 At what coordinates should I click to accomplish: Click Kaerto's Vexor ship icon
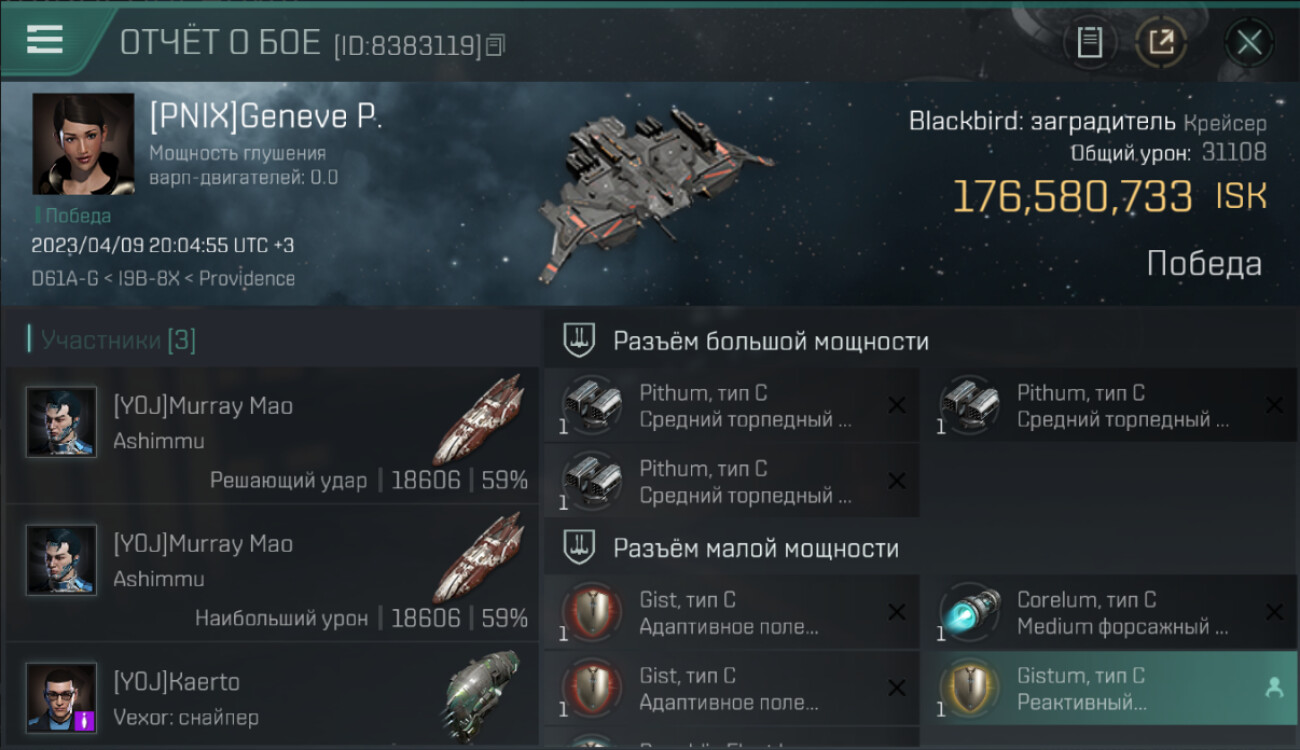coord(482,694)
